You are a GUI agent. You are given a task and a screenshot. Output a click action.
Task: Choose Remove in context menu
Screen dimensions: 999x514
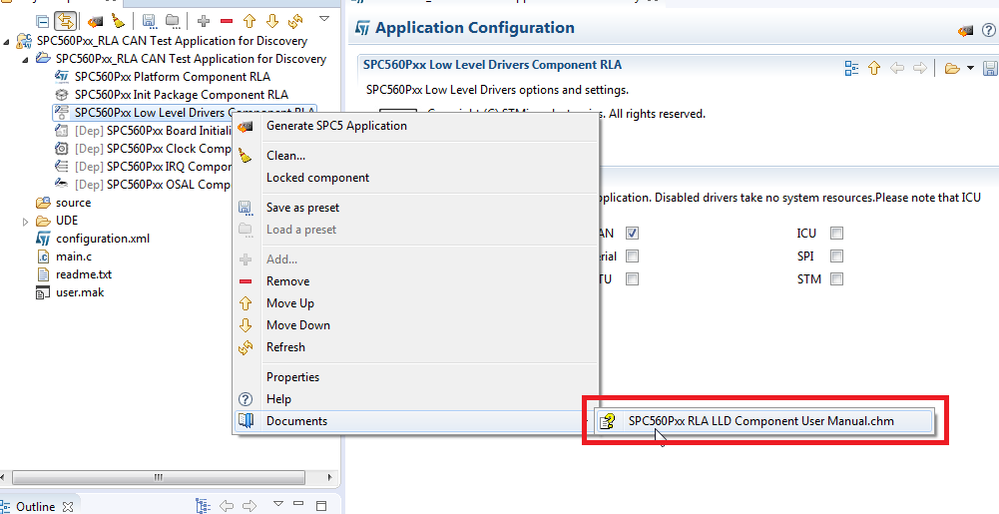click(x=416, y=282)
